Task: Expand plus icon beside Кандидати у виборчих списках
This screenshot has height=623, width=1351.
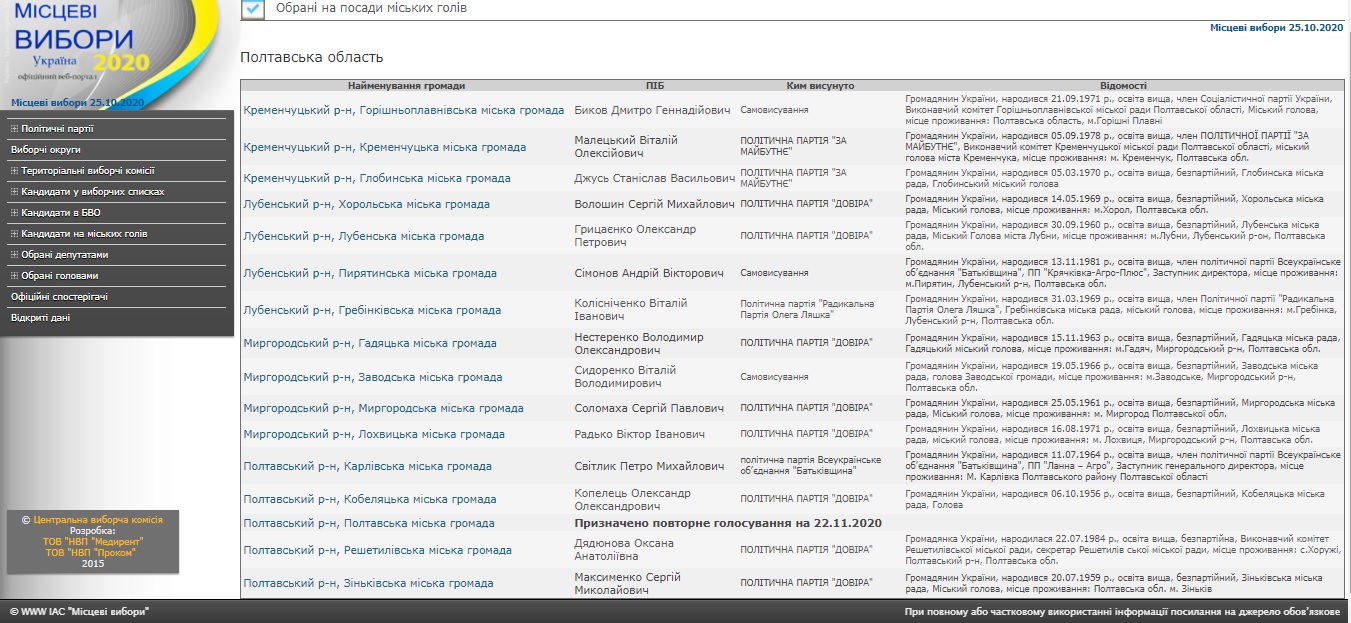Action: [x=14, y=192]
